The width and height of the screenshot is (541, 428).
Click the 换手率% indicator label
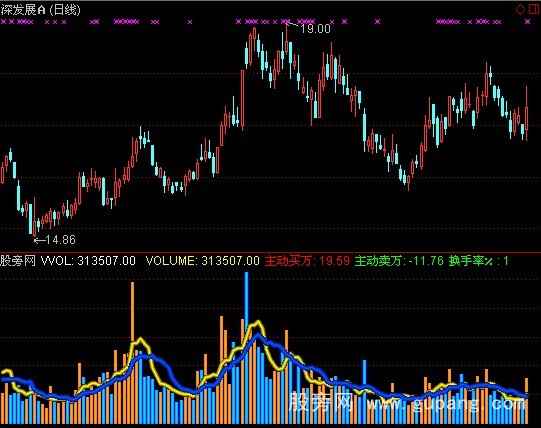coord(479,261)
